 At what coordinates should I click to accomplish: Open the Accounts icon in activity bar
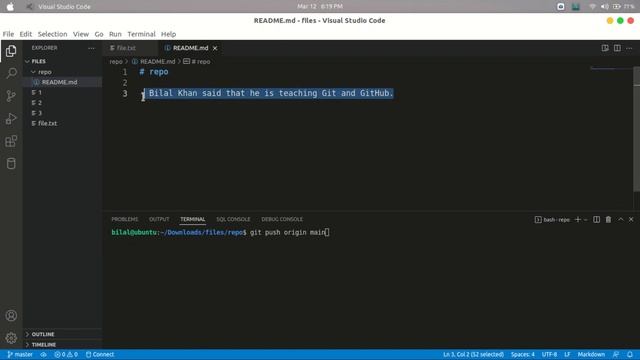11,316
